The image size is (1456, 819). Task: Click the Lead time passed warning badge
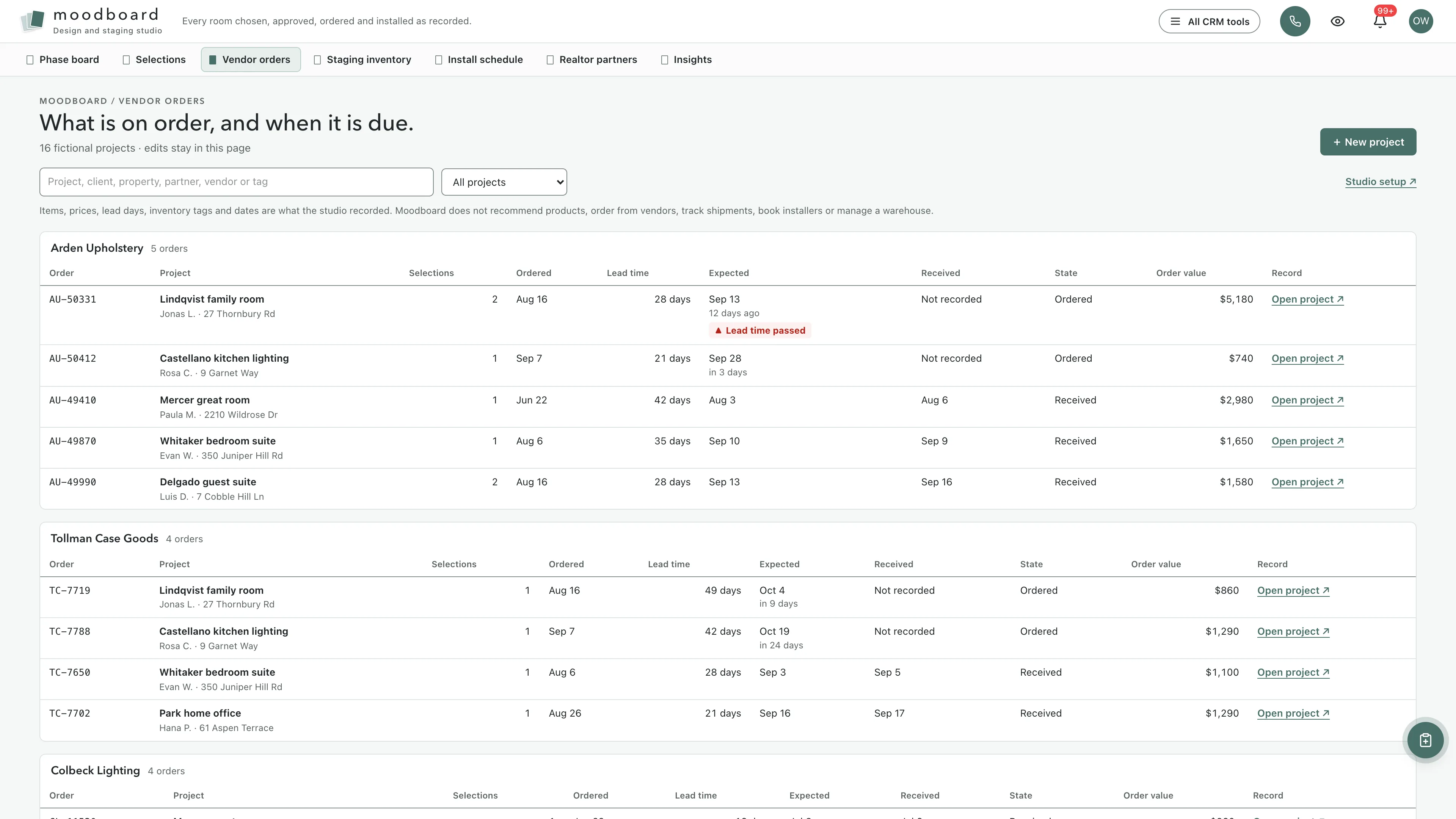pyautogui.click(x=759, y=330)
